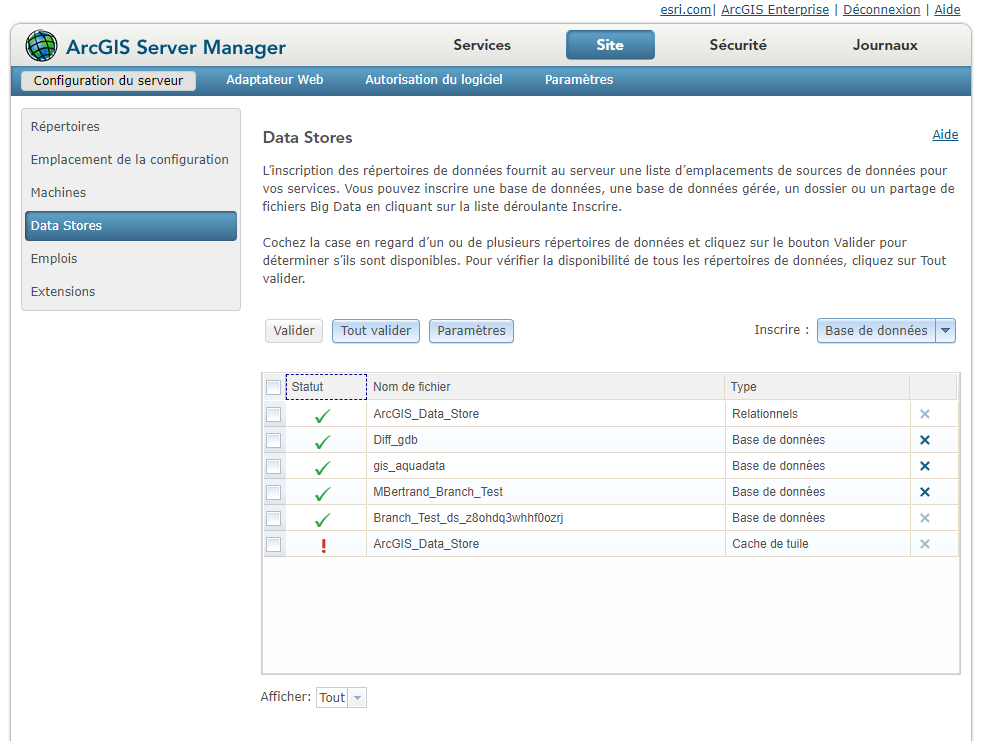Click green status checkmark for Branch_Test_ds_z8ohdq3whhf0ozrj
983x741 pixels.
point(323,520)
